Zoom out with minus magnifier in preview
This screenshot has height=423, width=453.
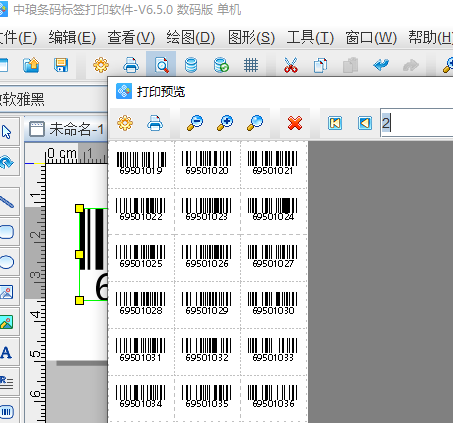coord(195,123)
